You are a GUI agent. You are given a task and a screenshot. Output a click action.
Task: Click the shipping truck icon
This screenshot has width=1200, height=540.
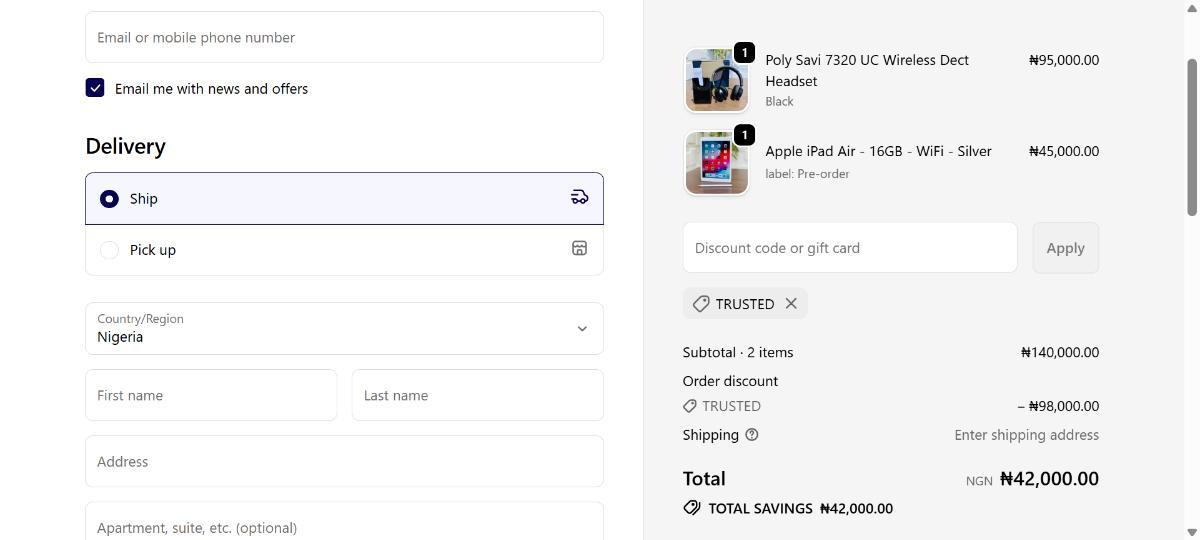tap(579, 197)
